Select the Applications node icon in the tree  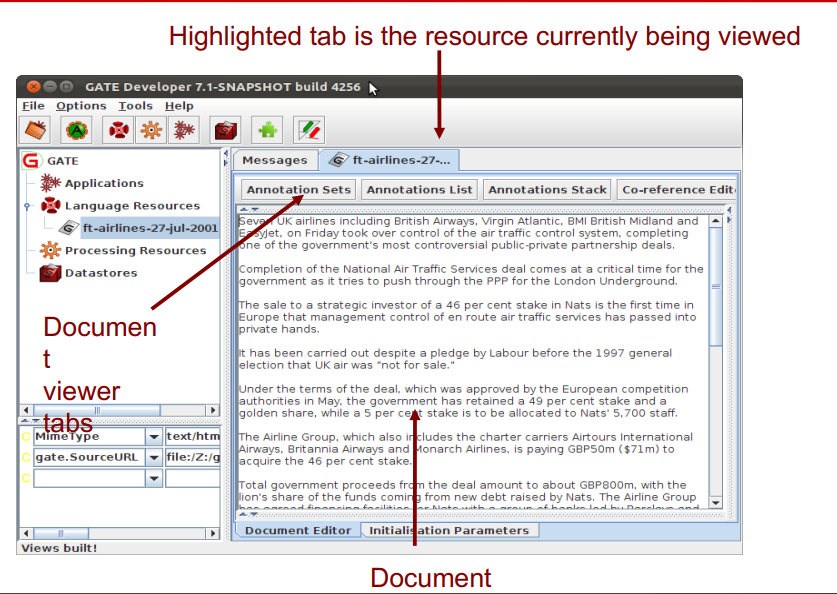(50, 183)
